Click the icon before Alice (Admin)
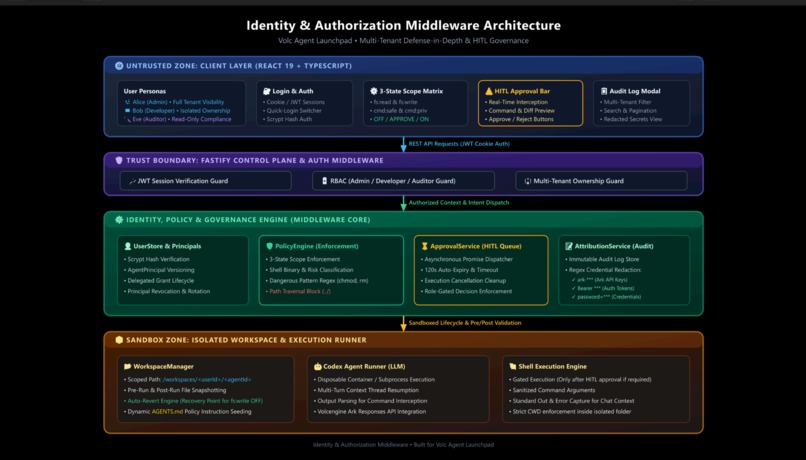The image size is (806, 460). [127, 102]
